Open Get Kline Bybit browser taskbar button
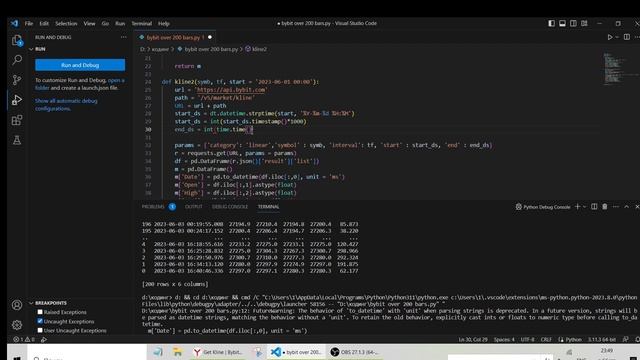The height and width of the screenshot is (360, 640). [218, 352]
